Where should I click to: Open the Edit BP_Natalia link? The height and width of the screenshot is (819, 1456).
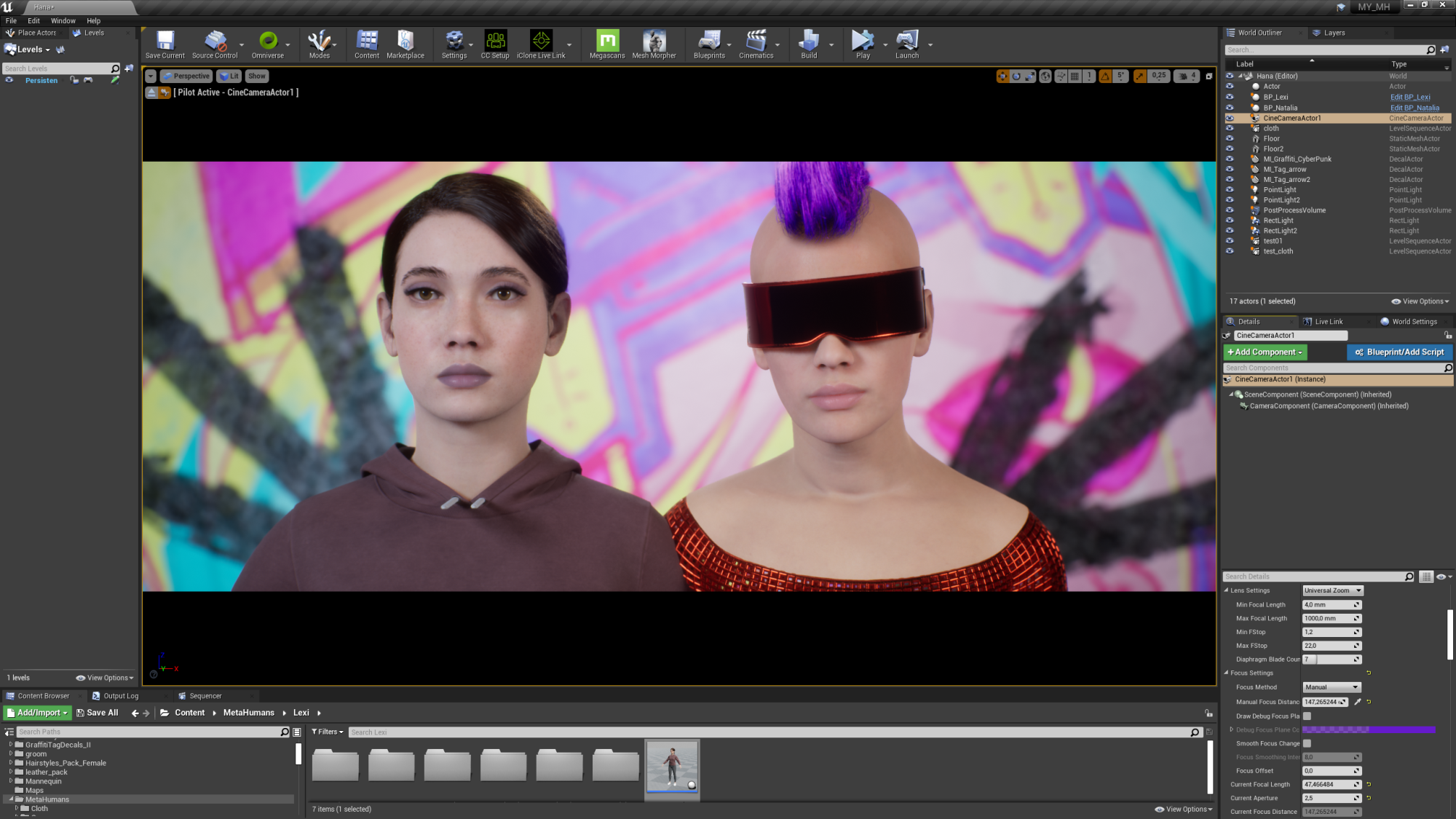click(x=1415, y=108)
